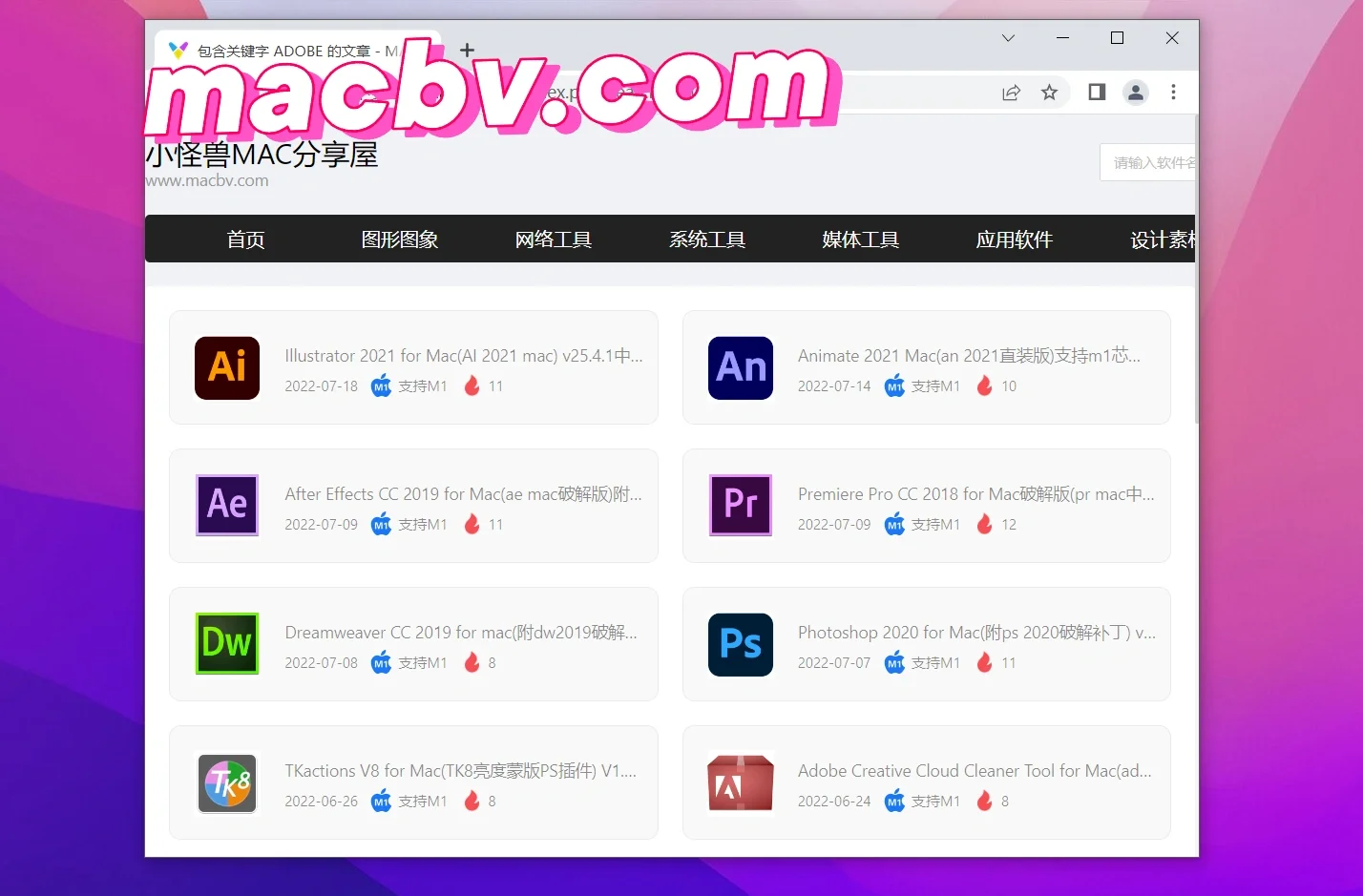Open the tab search chevron
The image size is (1363, 896).
[1008, 38]
